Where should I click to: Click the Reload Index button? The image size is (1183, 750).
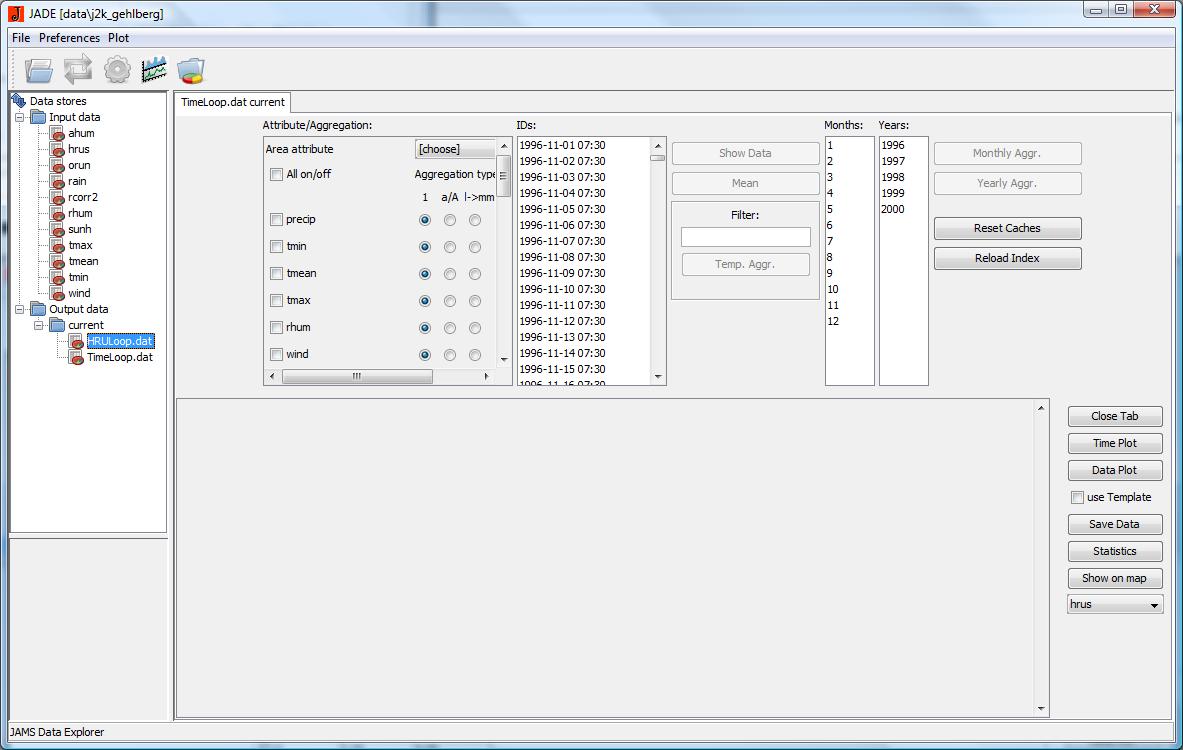(1007, 258)
